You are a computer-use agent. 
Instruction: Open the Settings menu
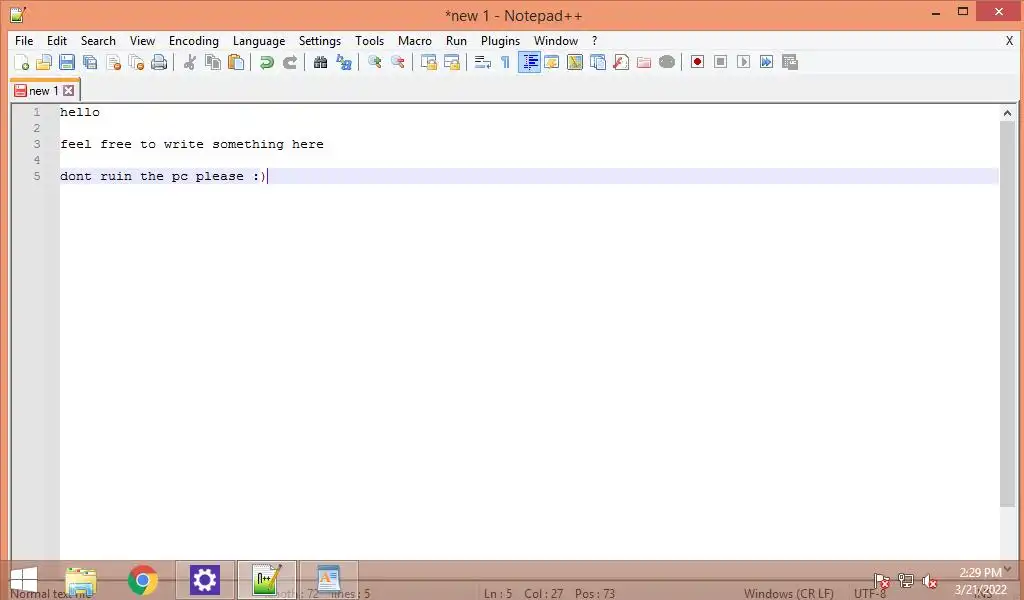click(x=319, y=40)
